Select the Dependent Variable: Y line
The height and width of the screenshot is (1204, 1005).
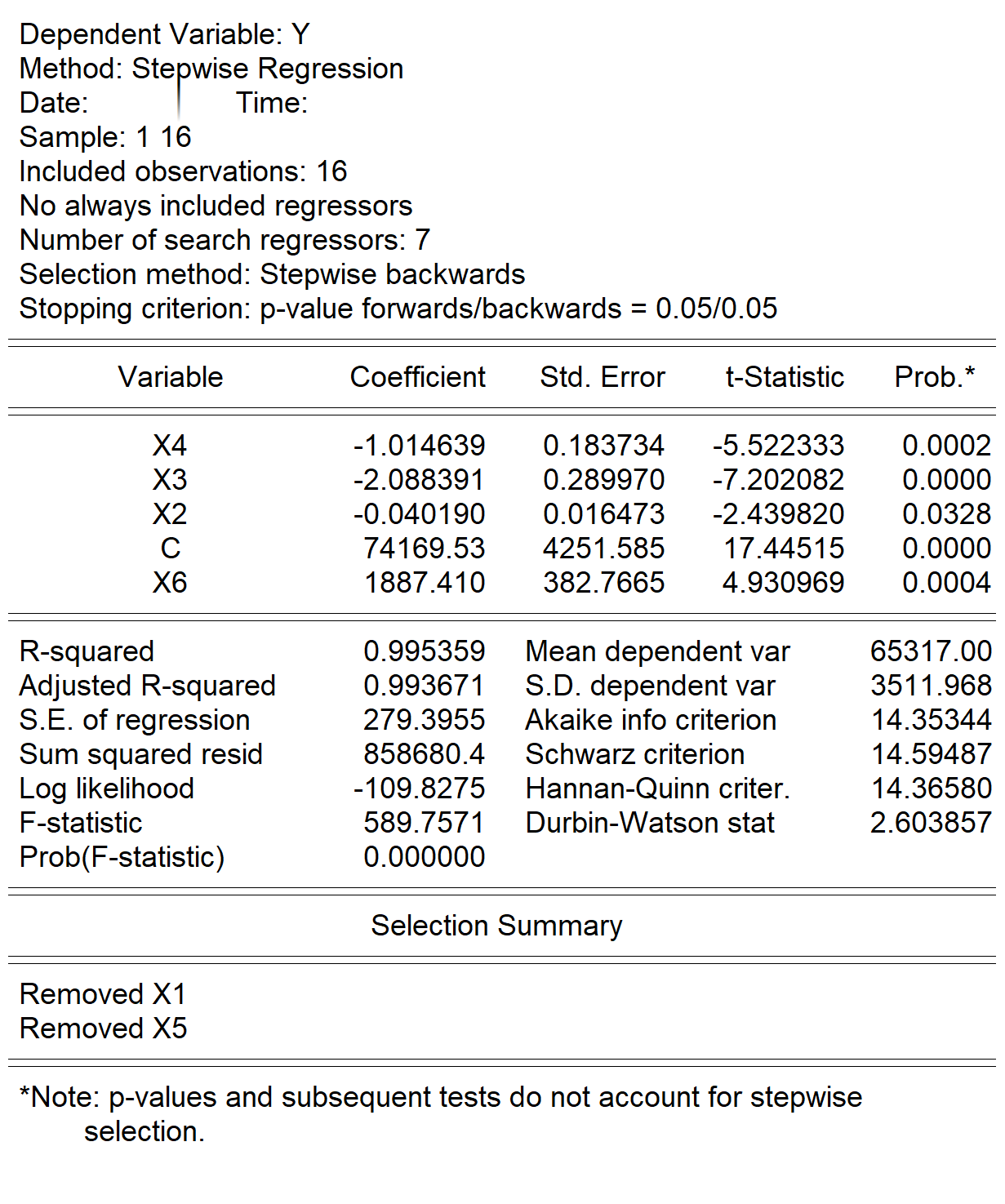(165, 34)
